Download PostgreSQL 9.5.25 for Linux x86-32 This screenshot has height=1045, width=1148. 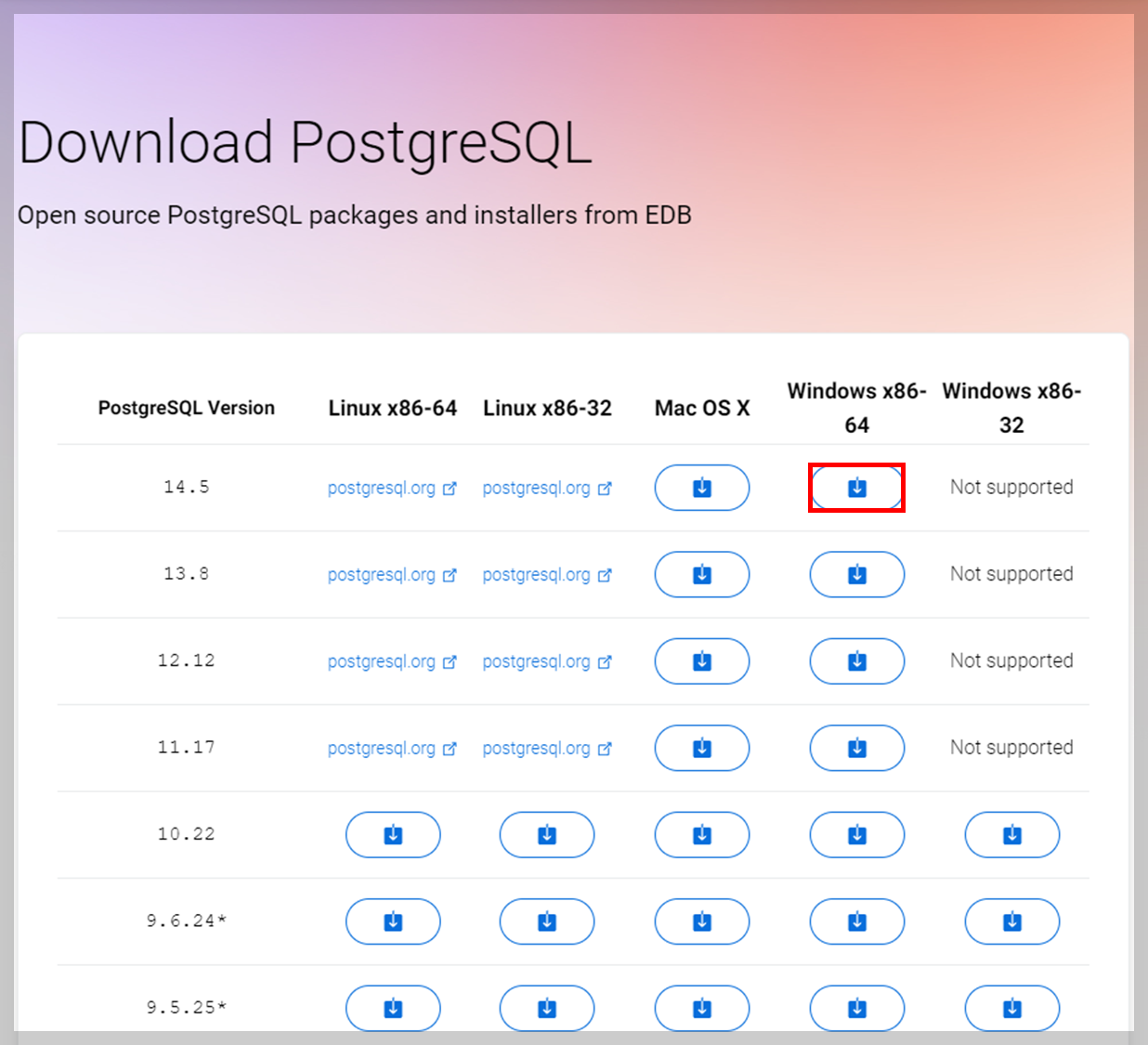click(547, 1008)
